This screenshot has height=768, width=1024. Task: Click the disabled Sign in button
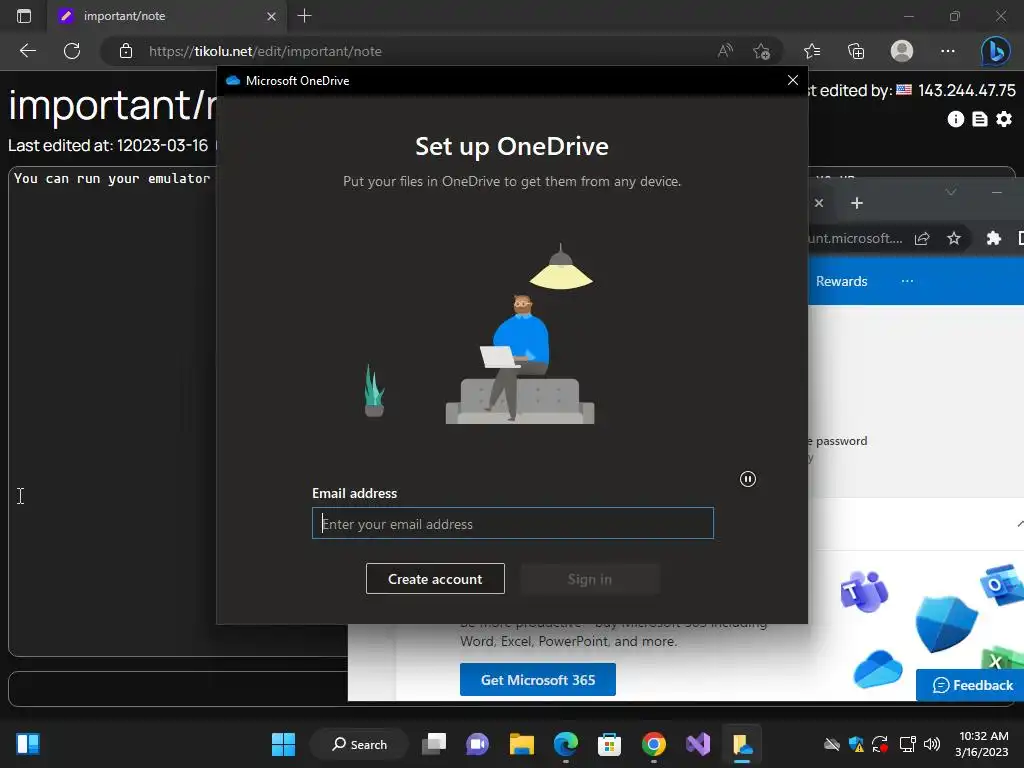point(590,579)
